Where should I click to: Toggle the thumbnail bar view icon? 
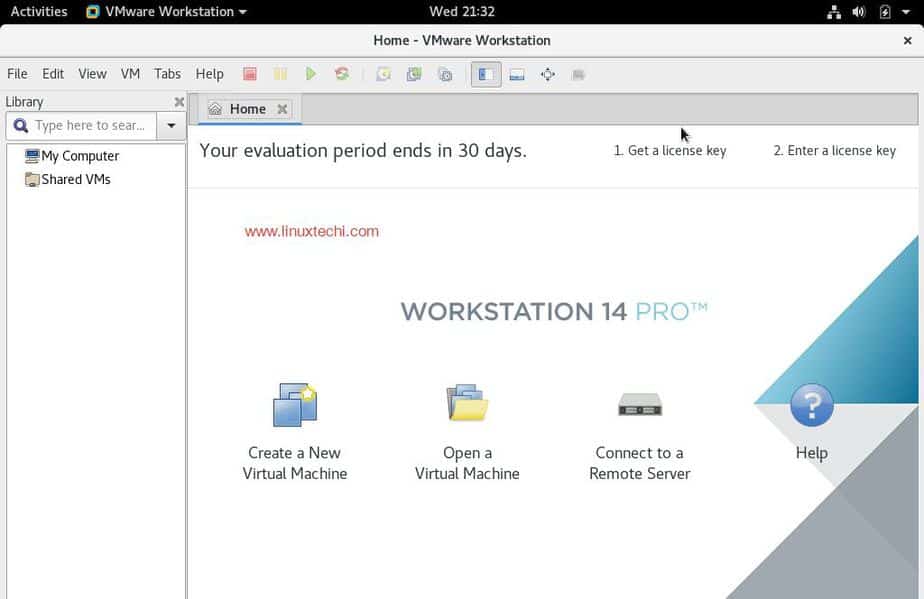(517, 74)
